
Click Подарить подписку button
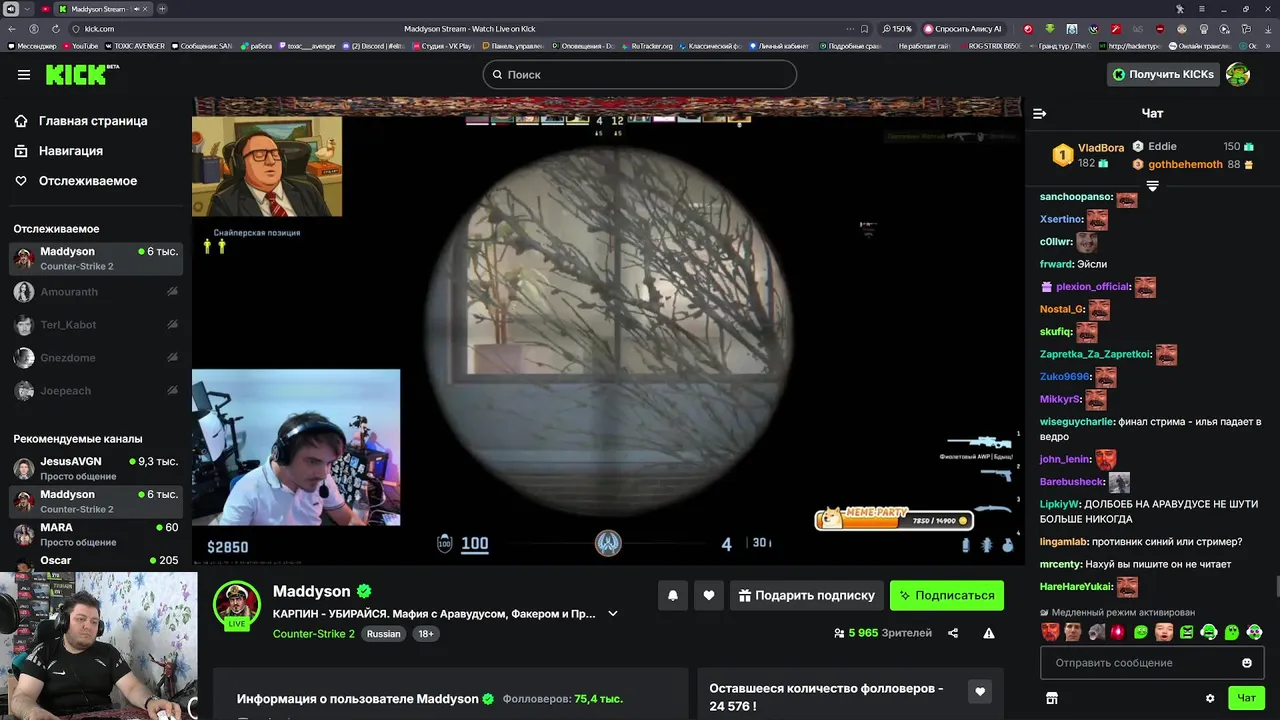(x=807, y=595)
